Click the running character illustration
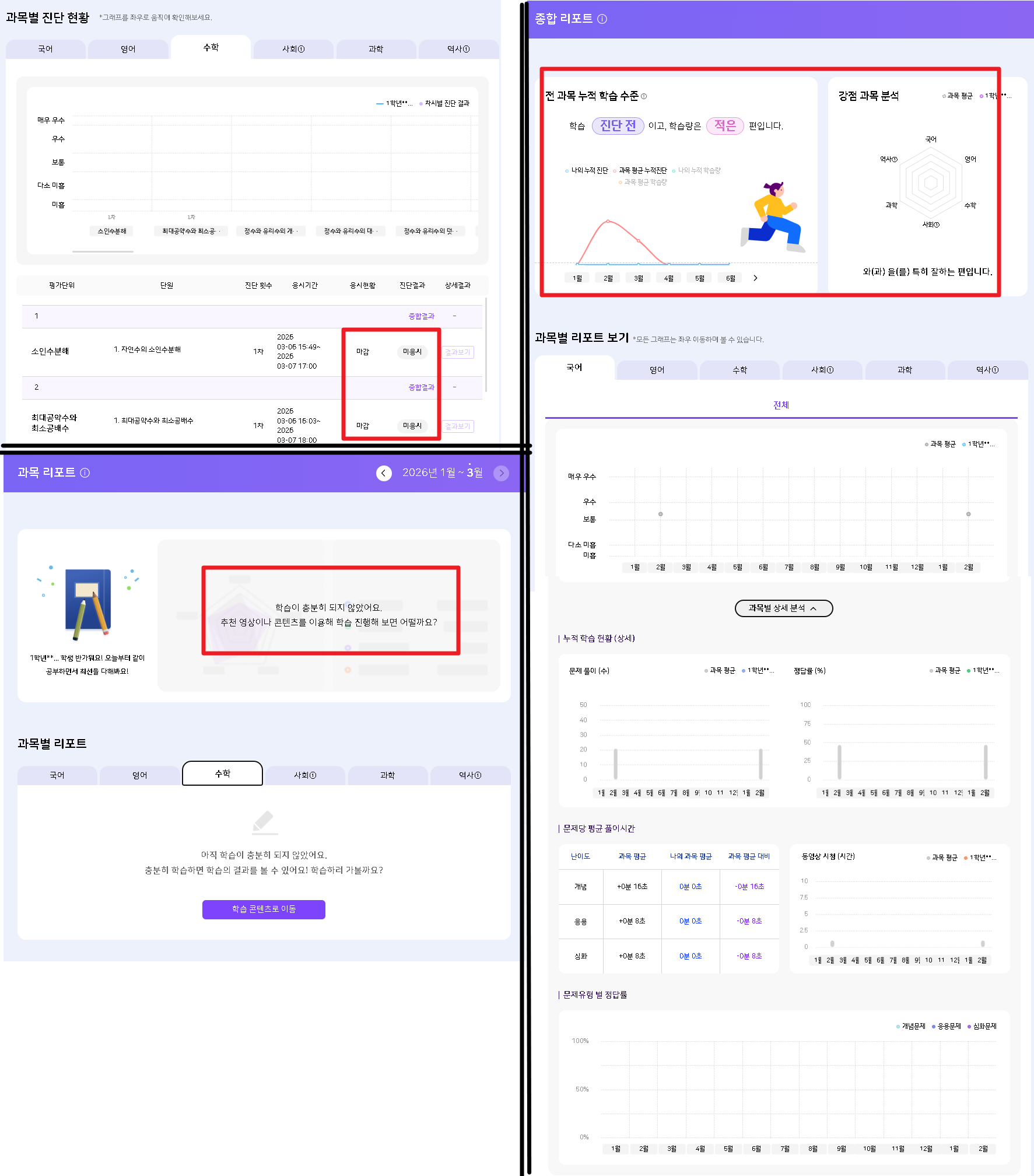Image resolution: width=1034 pixels, height=1176 pixels. (773, 217)
